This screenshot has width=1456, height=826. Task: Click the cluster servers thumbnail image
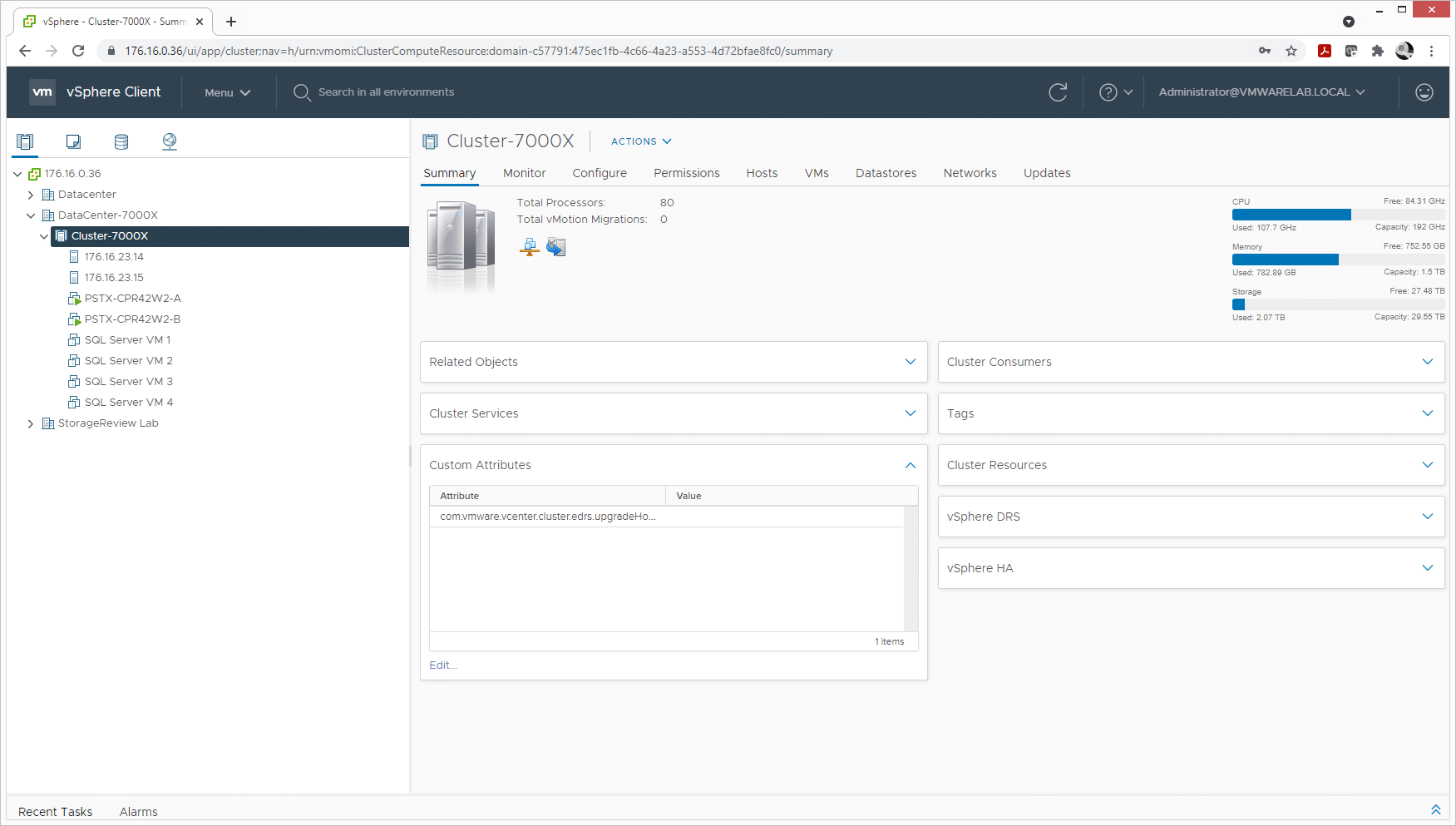(x=461, y=247)
